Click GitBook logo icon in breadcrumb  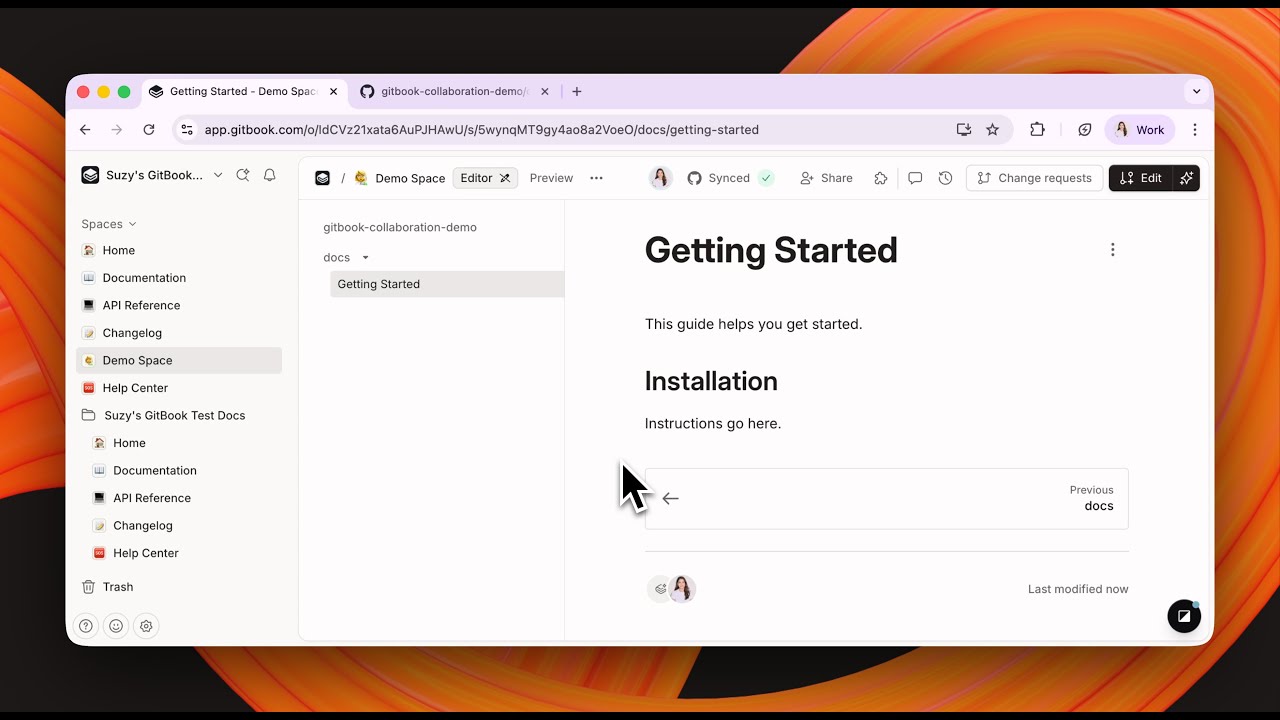click(322, 178)
